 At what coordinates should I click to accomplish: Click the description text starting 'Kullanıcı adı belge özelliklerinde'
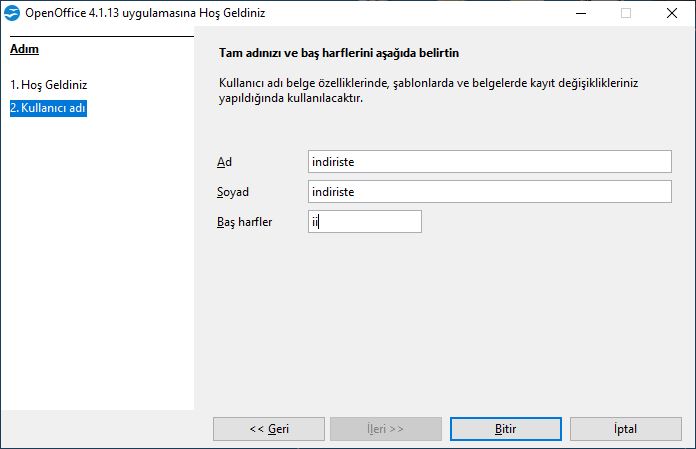pyautogui.click(x=428, y=91)
